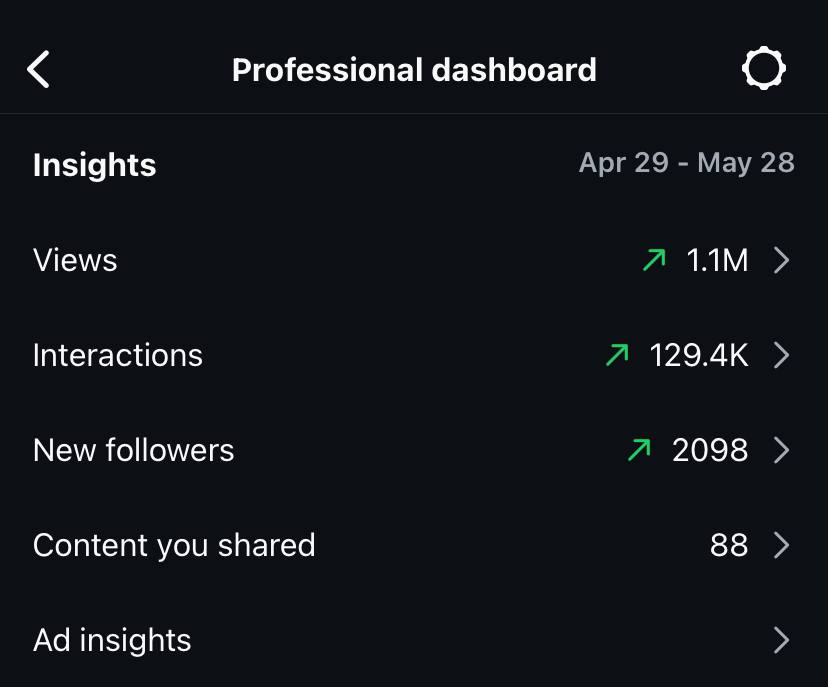Click the 2098 new followers count
Viewport: 828px width, 687px height.
click(x=710, y=450)
